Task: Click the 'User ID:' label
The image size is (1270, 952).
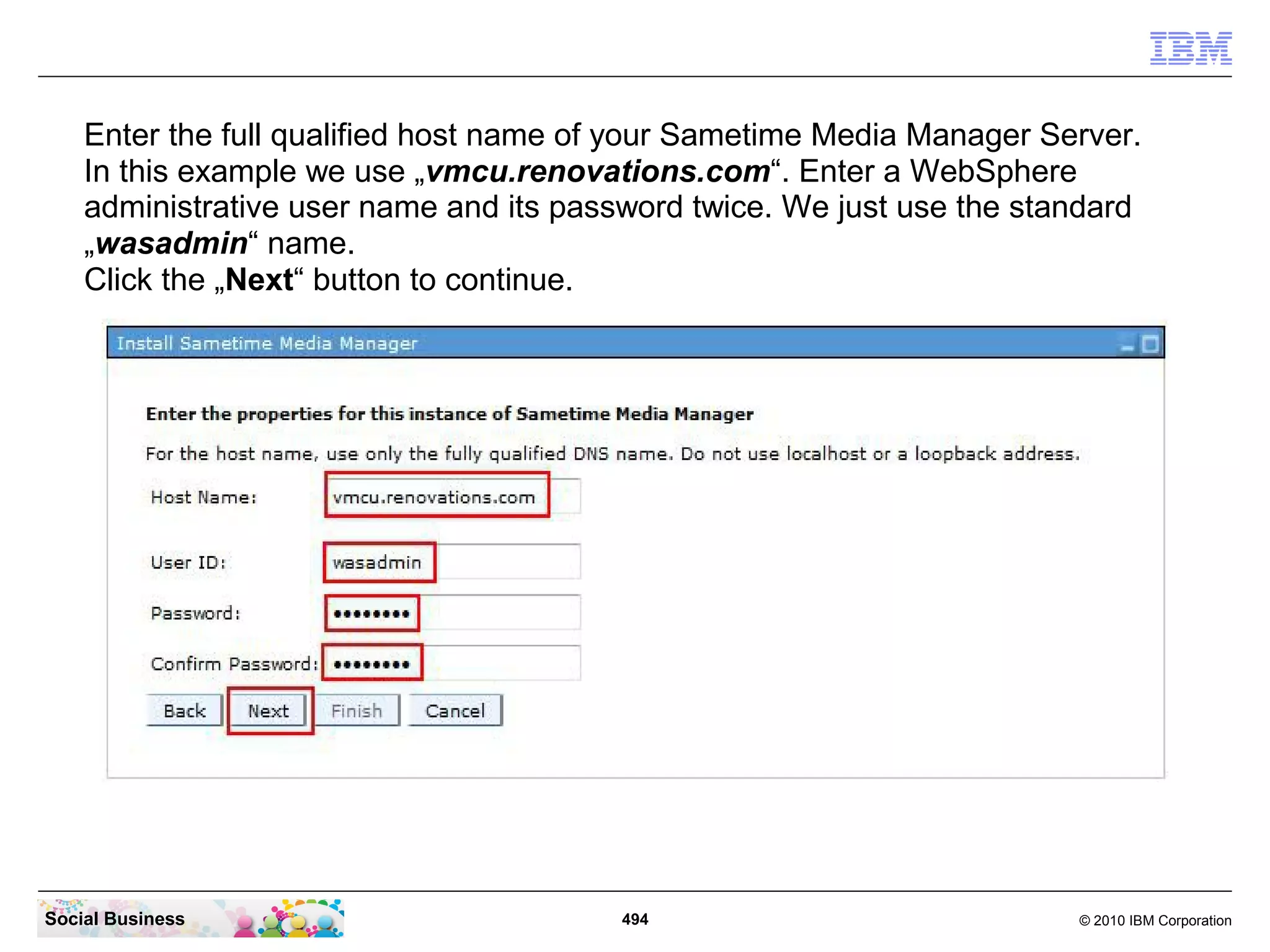Action: [x=189, y=562]
